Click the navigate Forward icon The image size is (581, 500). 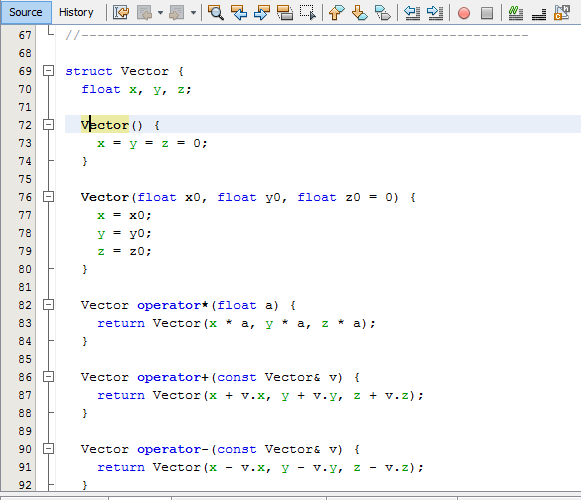(x=176, y=13)
